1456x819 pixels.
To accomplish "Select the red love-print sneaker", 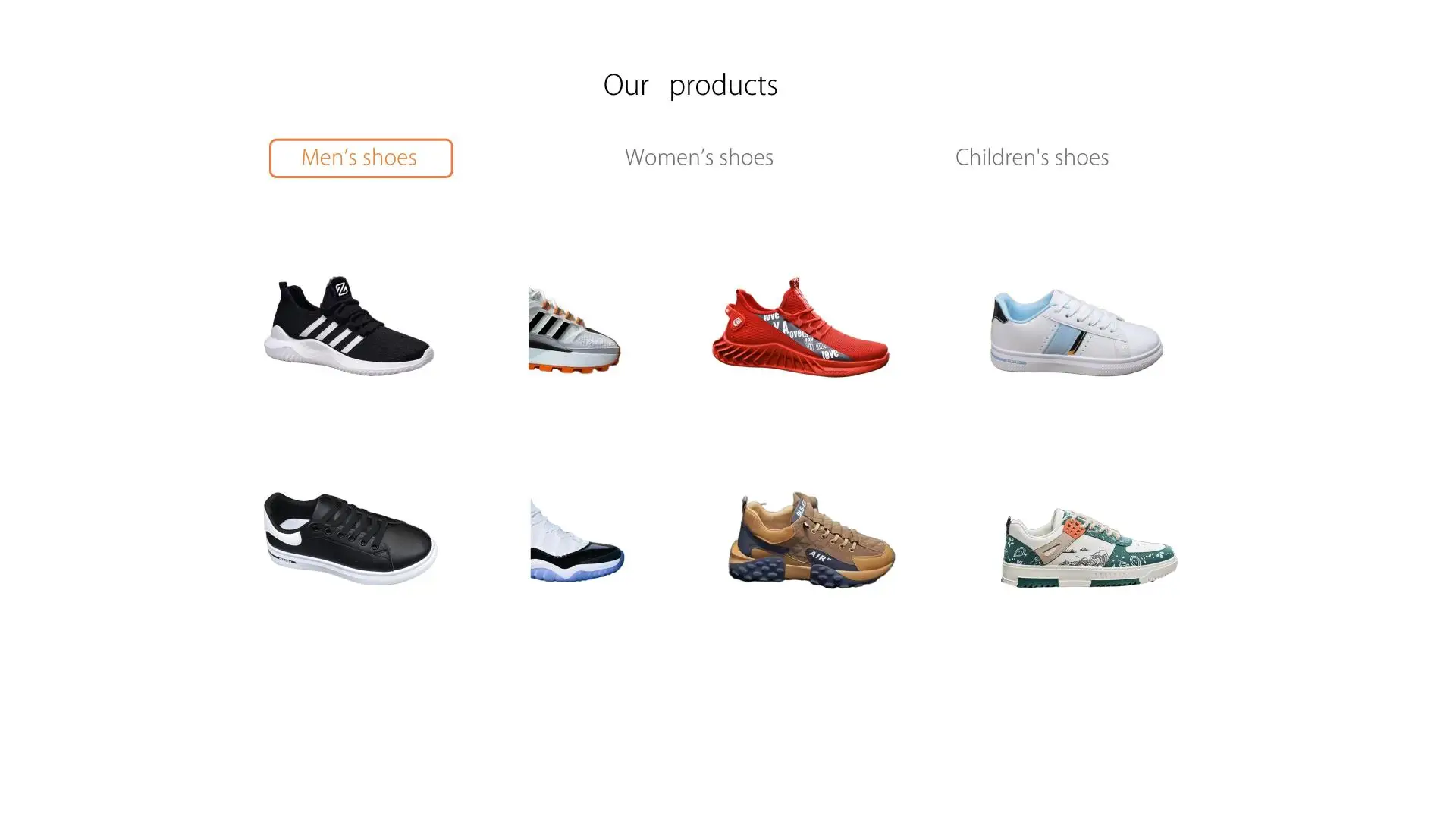I will (800, 327).
